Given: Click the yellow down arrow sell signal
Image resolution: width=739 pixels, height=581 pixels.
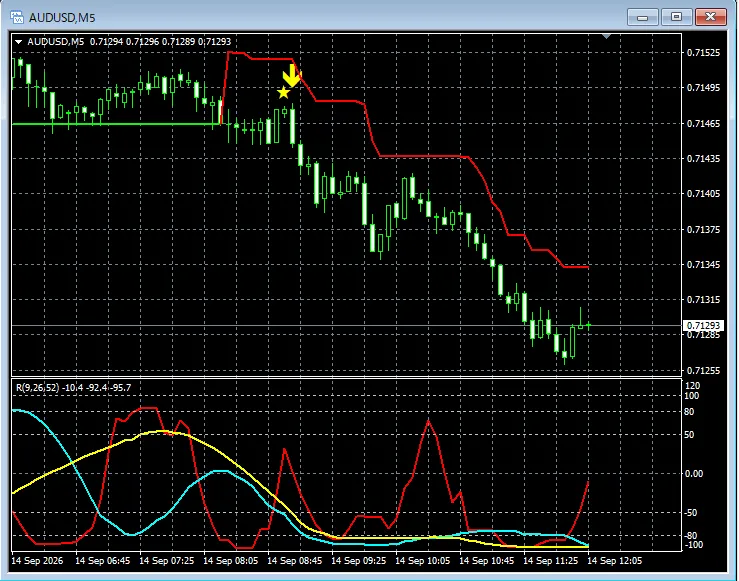Looking at the screenshot, I should click(x=292, y=76).
